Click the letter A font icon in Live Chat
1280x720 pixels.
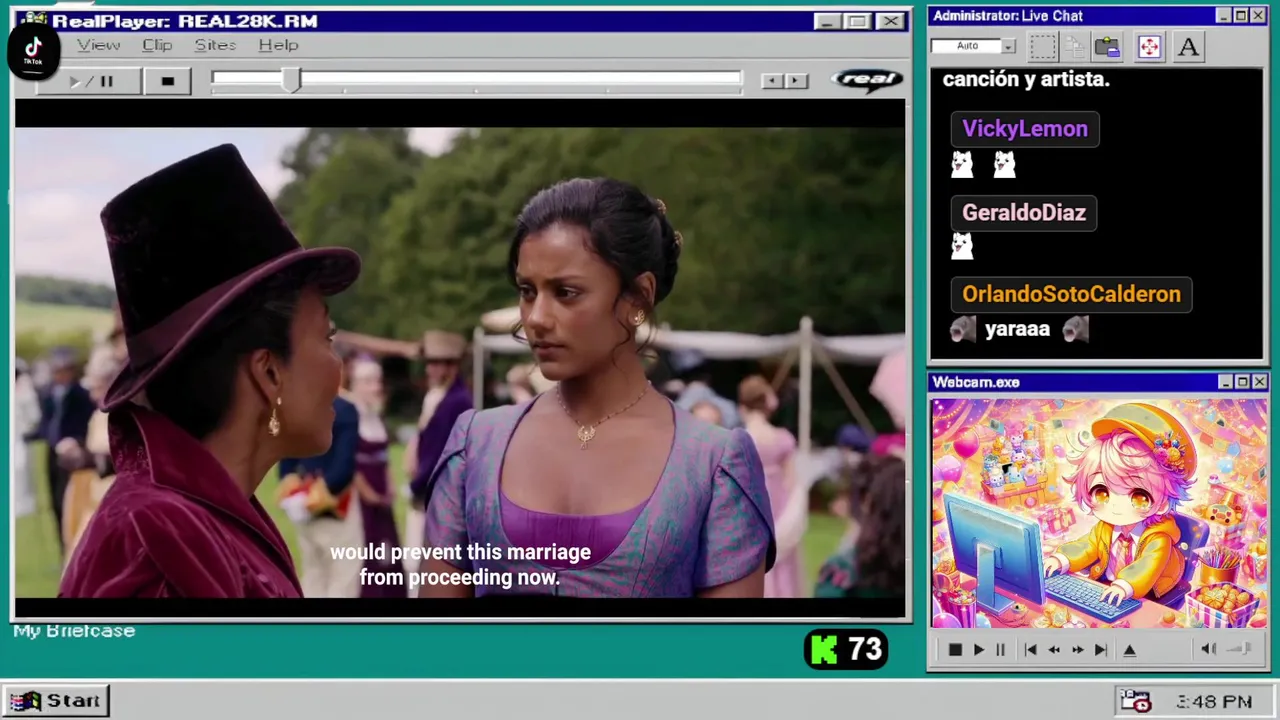click(x=1188, y=47)
